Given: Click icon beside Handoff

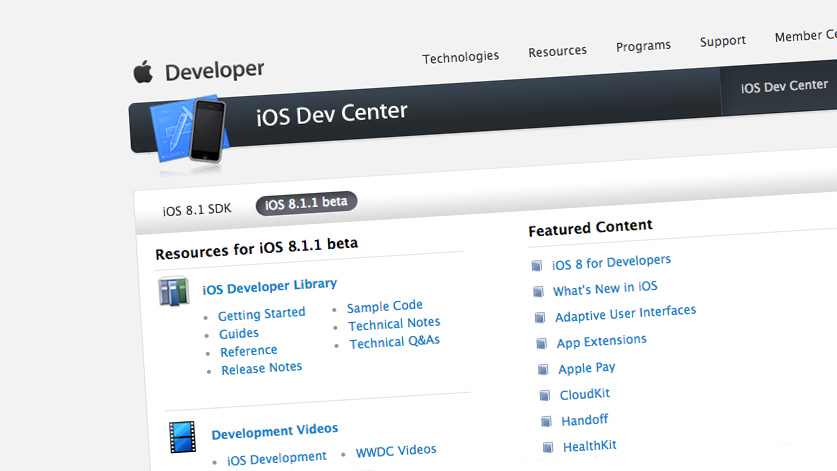Looking at the screenshot, I should (546, 421).
